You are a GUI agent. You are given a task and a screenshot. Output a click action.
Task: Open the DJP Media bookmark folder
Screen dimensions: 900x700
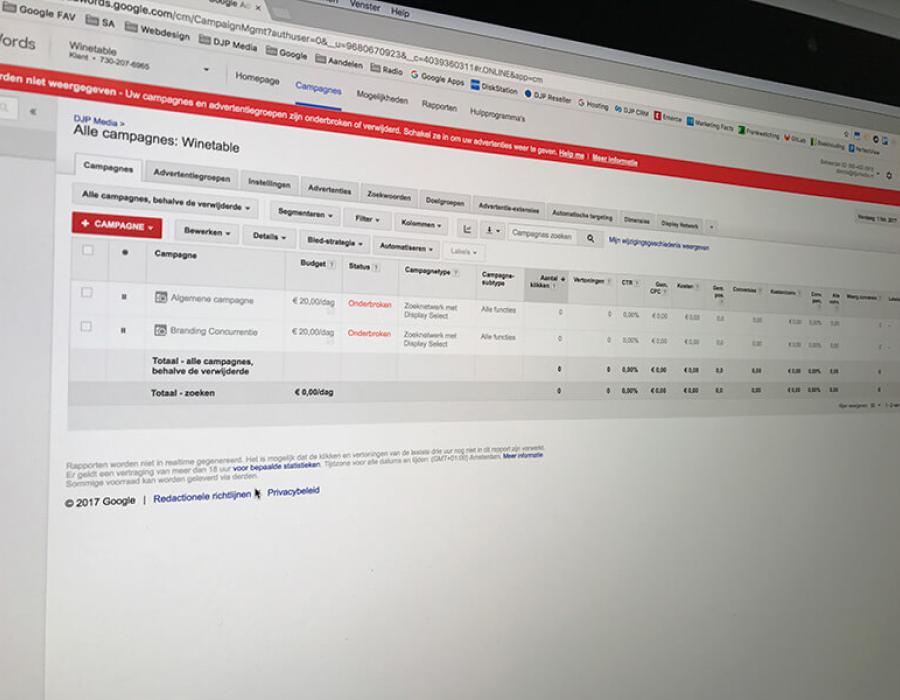pyautogui.click(x=228, y=44)
